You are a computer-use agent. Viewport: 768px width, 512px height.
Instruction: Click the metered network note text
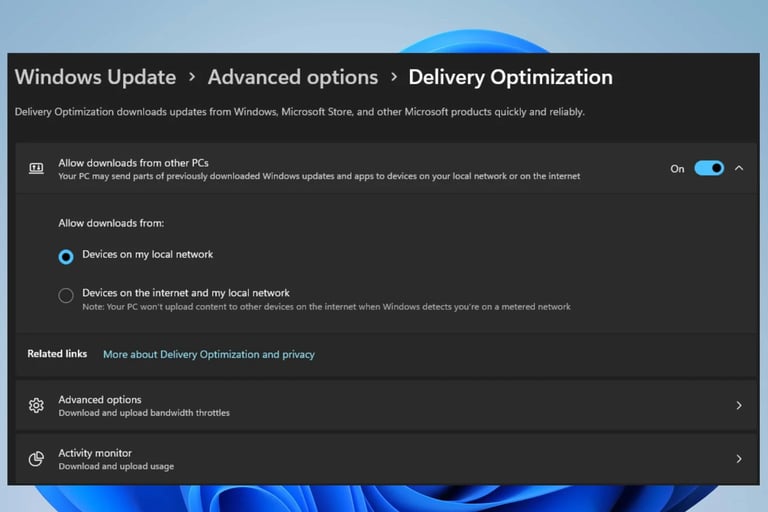coord(326,307)
